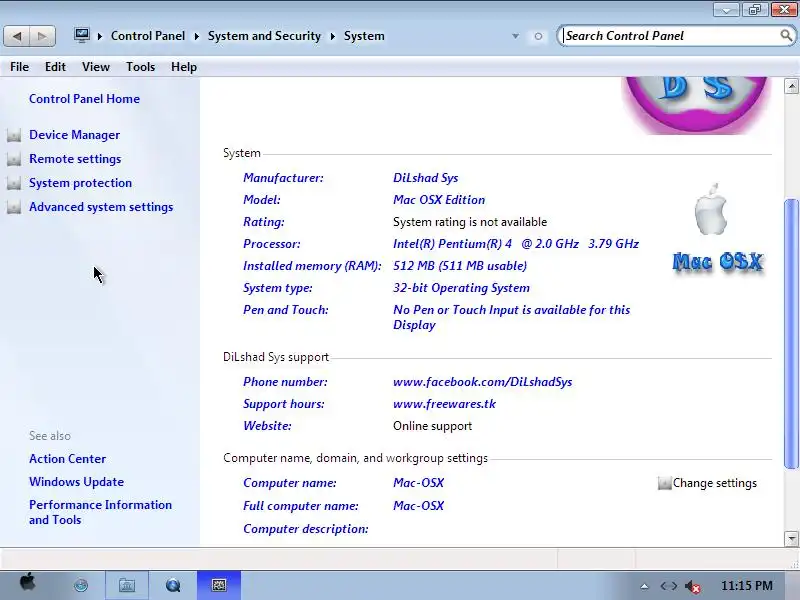This screenshot has height=600, width=800.
Task: Open the Apple start button on the taskbar
Action: (28, 582)
